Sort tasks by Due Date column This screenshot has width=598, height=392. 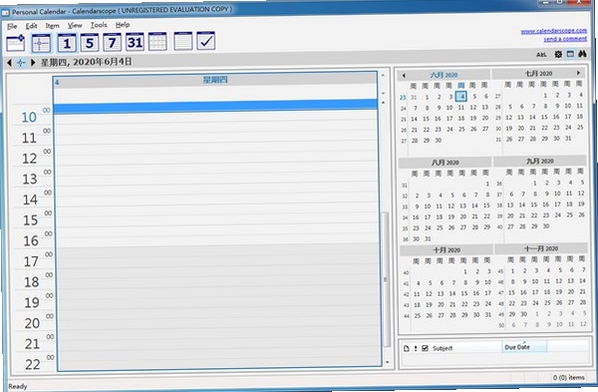524,347
